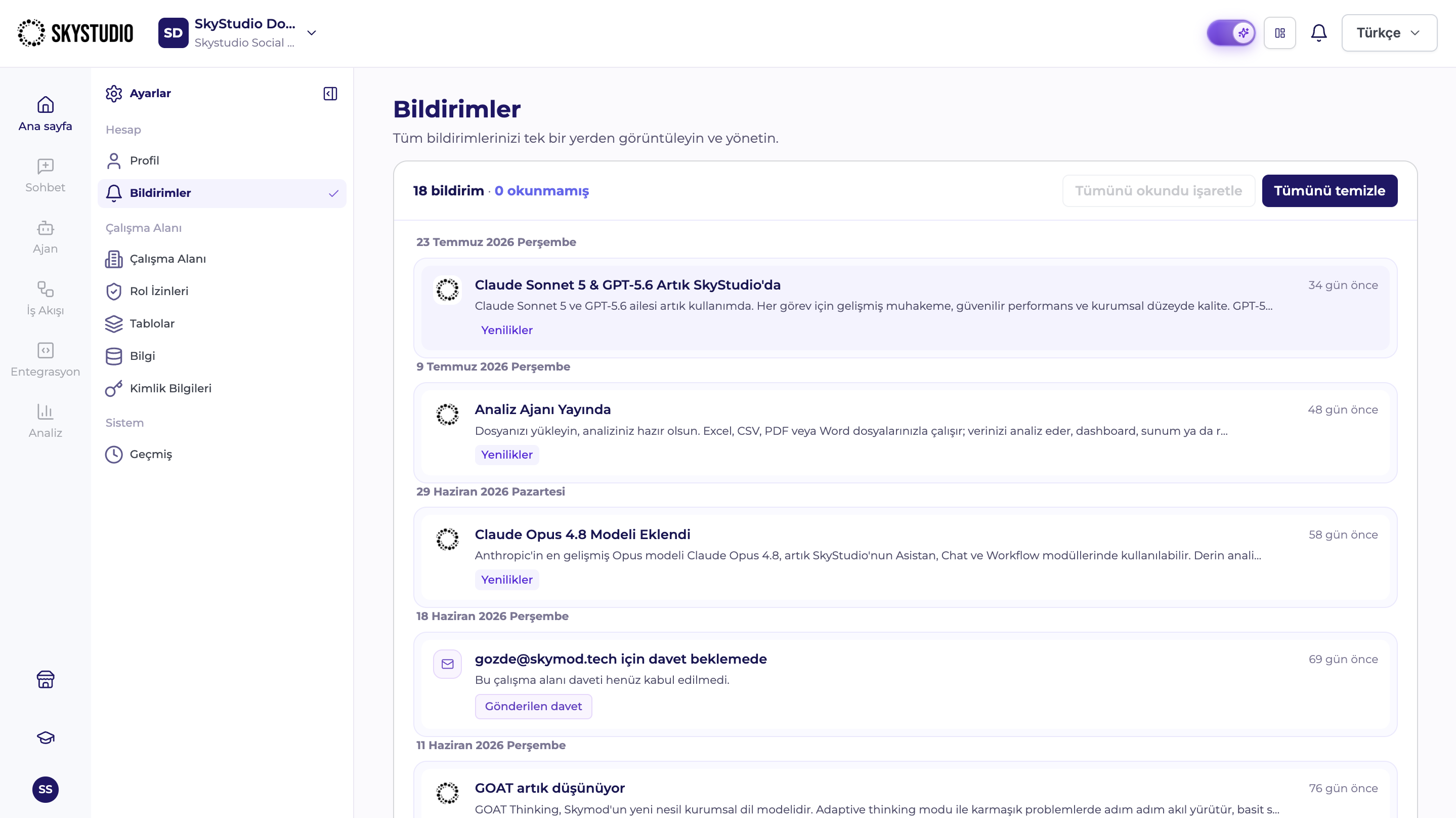1456x818 pixels.
Task: Open the Türkçe language dropdown
Action: 1389,33
